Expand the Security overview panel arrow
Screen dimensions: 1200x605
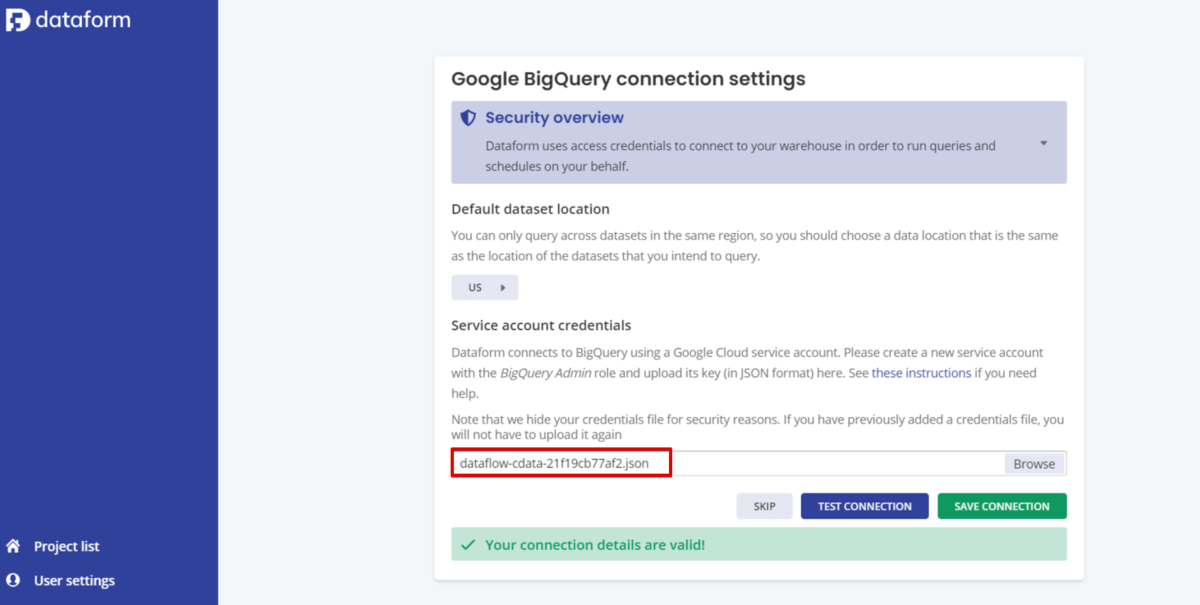click(1043, 143)
